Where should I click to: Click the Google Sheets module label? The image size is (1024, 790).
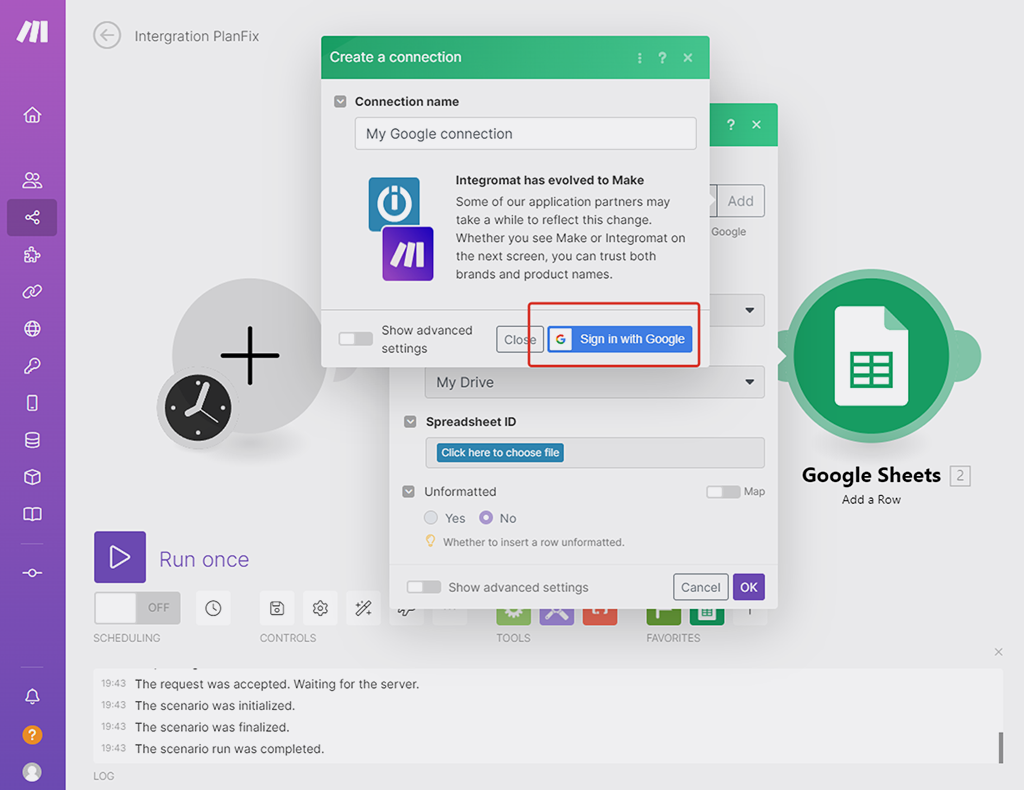pyautogui.click(x=871, y=475)
